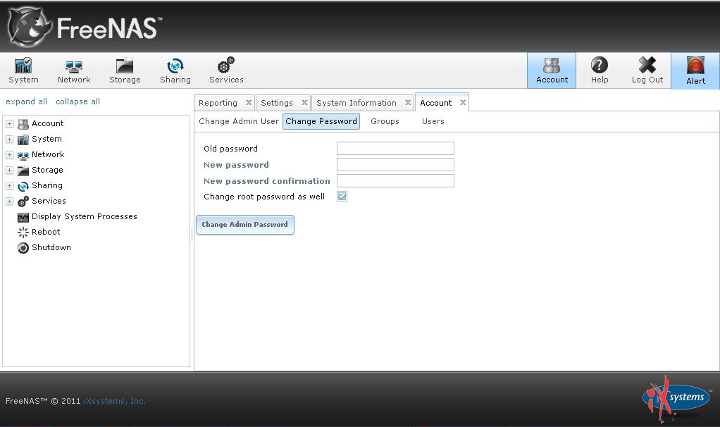Screen dimensions: 720x427
Task: Click the FreeNAS logo
Action: click(x=85, y=27)
